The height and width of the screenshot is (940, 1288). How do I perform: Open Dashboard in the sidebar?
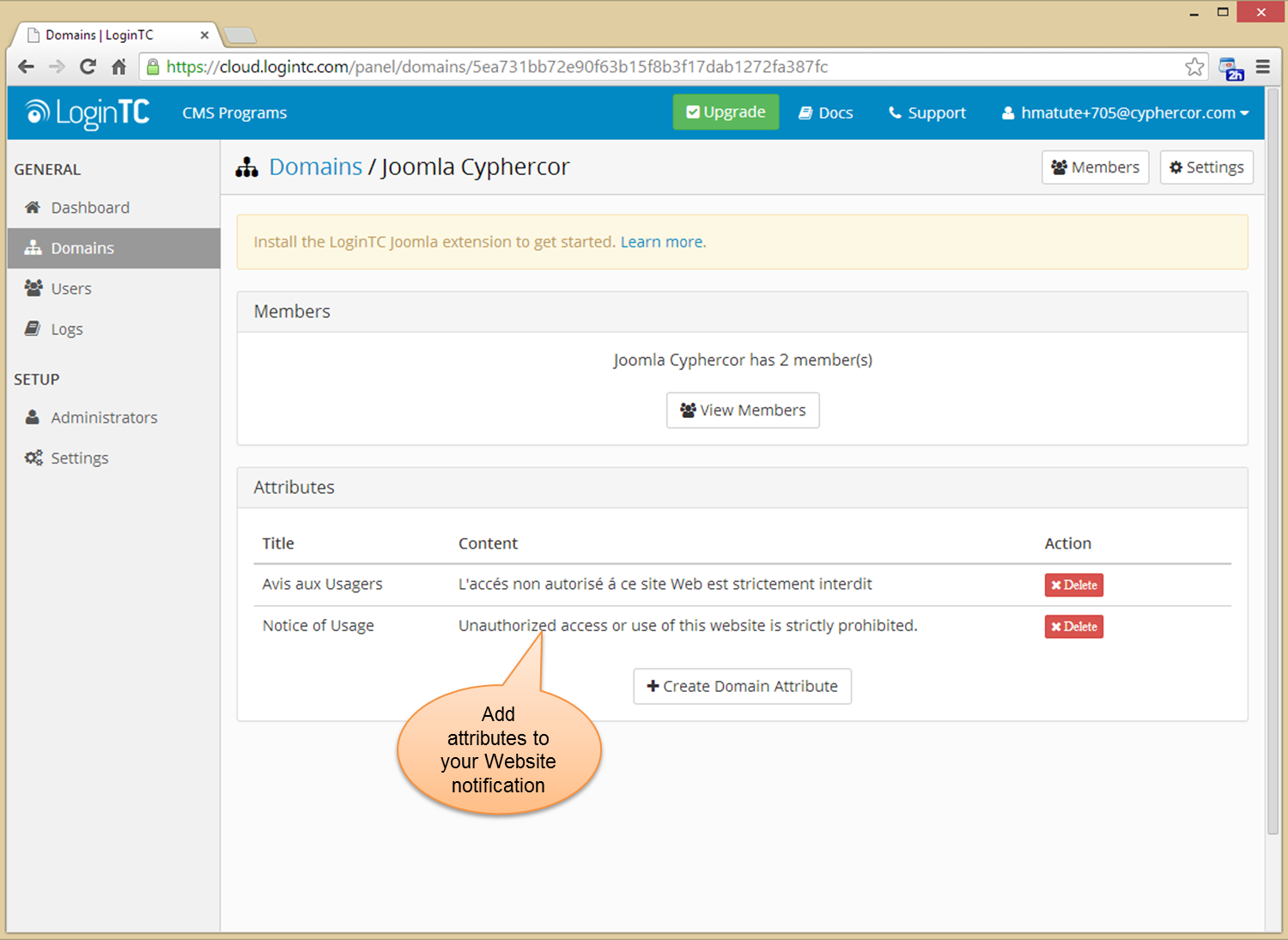[89, 208]
